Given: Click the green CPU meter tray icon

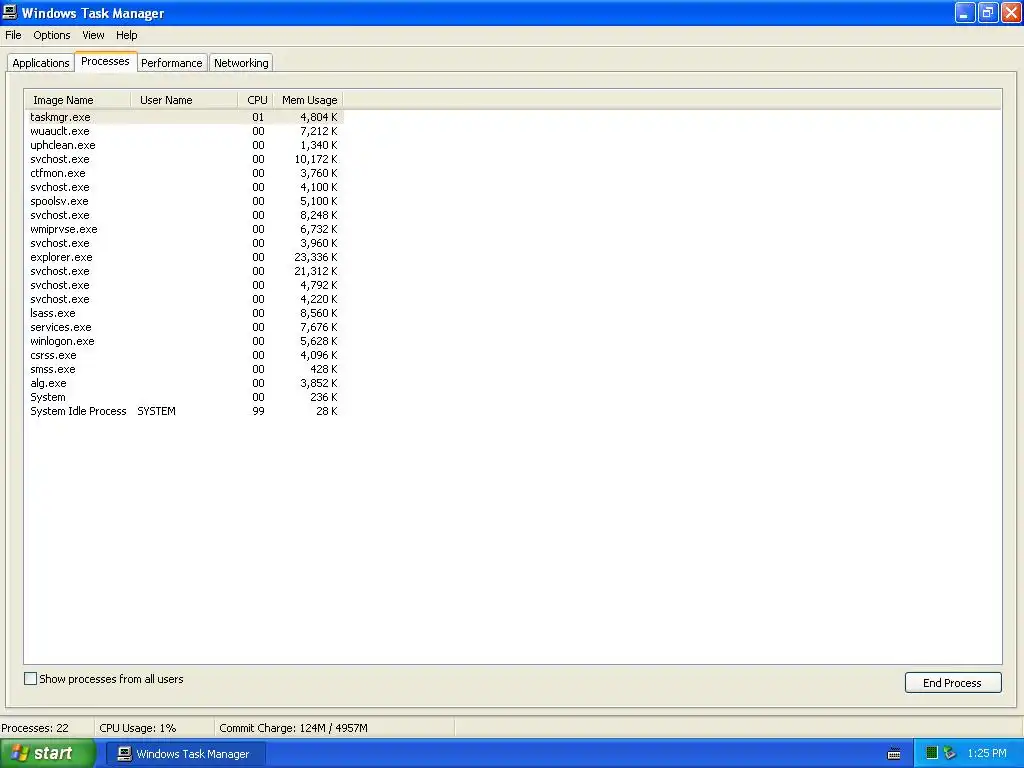Looking at the screenshot, I should coord(932,753).
